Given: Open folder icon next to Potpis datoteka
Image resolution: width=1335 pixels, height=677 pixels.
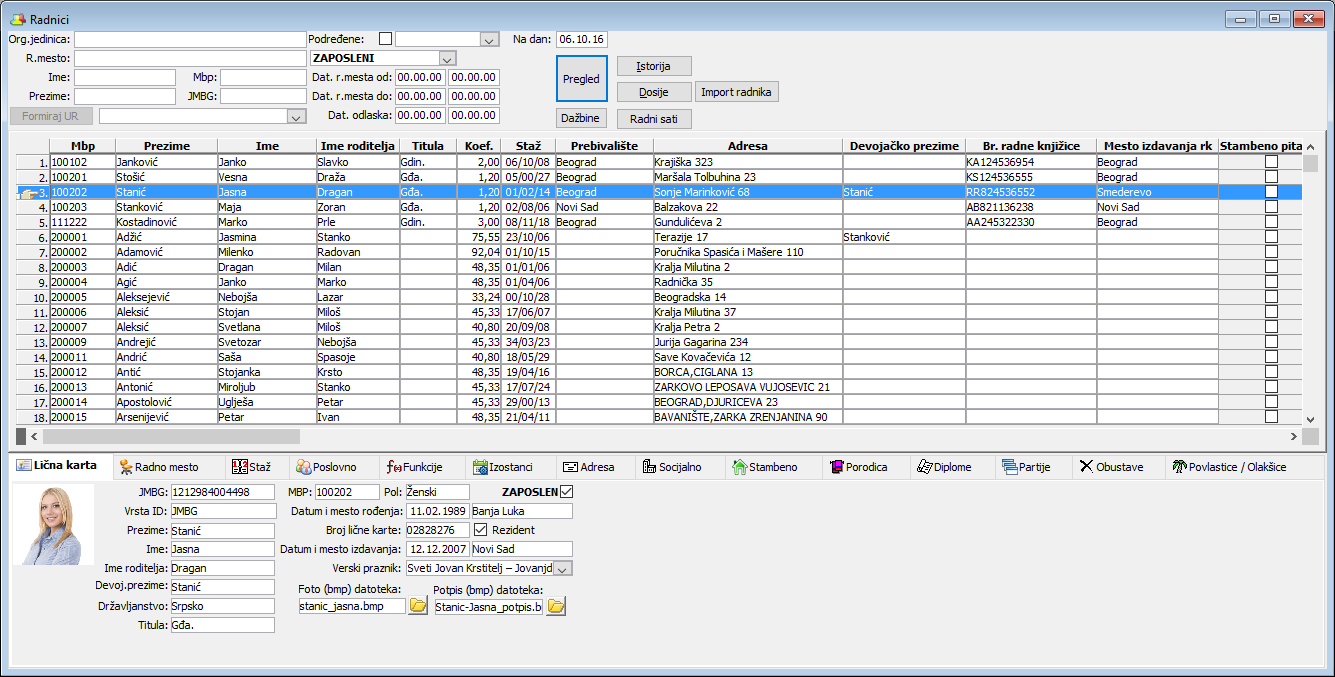Looking at the screenshot, I should (x=555, y=606).
